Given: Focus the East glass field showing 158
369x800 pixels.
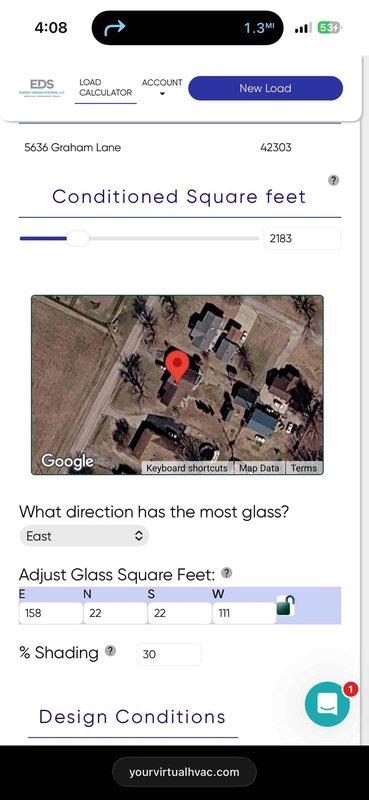Looking at the screenshot, I should tap(51, 613).
